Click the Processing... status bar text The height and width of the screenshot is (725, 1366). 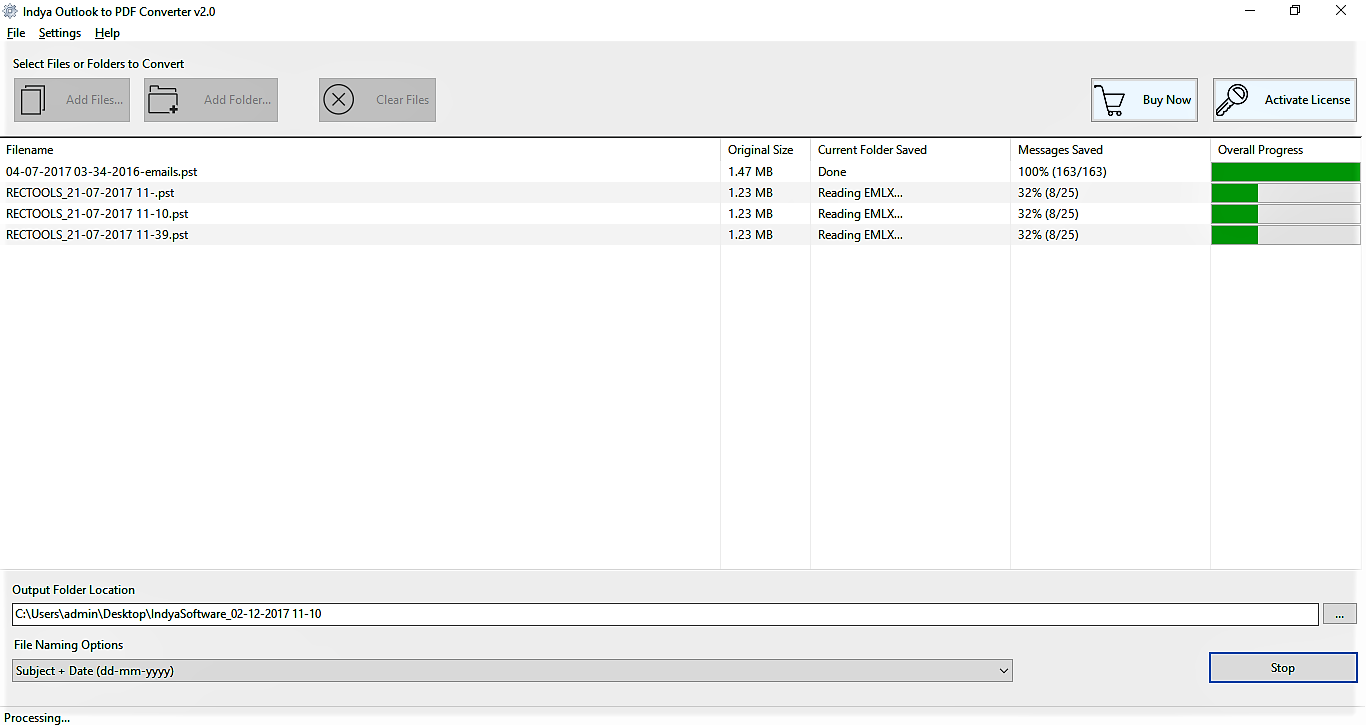point(37,718)
